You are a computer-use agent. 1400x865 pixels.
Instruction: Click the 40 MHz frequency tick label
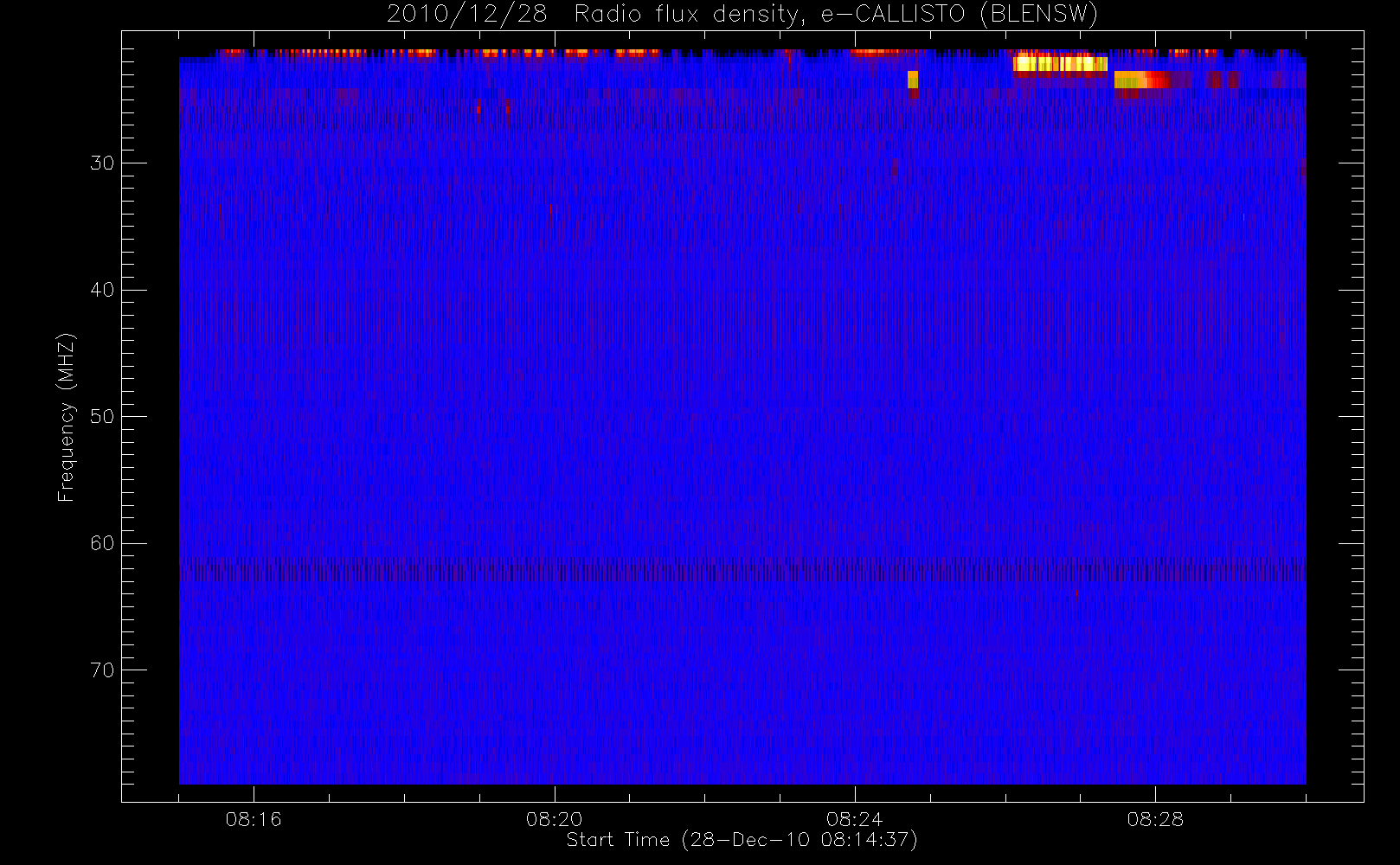point(102,290)
